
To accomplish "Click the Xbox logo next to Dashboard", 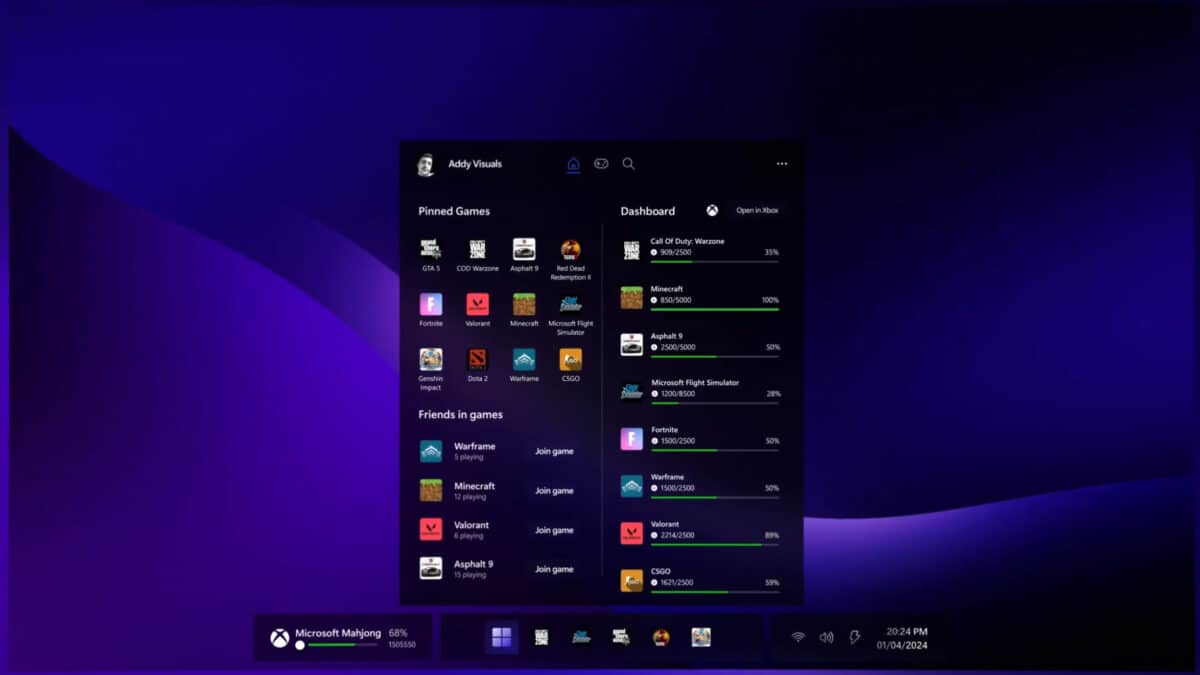I will [x=712, y=211].
